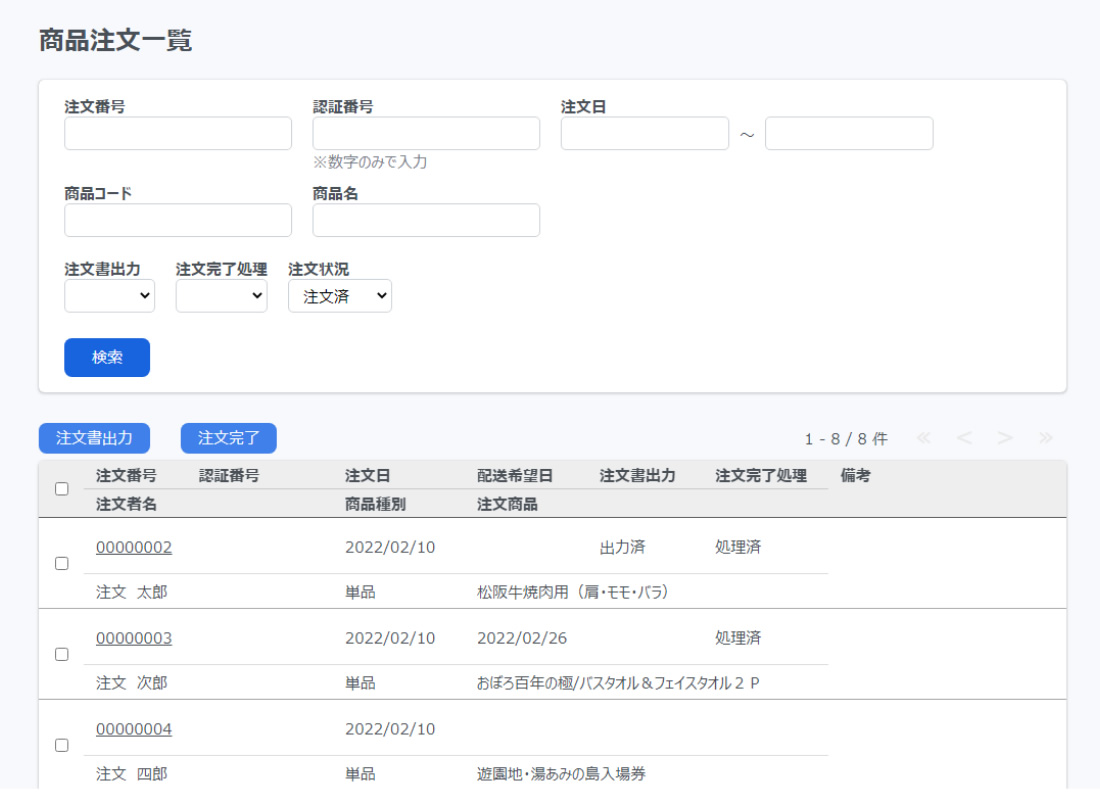
Task: Expand the 注文完了処理 dropdown
Action: [221, 296]
